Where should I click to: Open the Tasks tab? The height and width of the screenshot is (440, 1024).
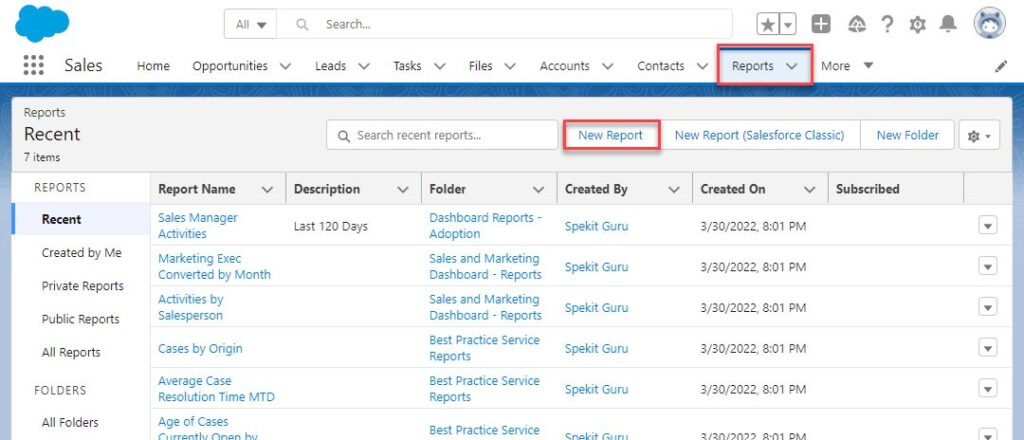(x=407, y=66)
